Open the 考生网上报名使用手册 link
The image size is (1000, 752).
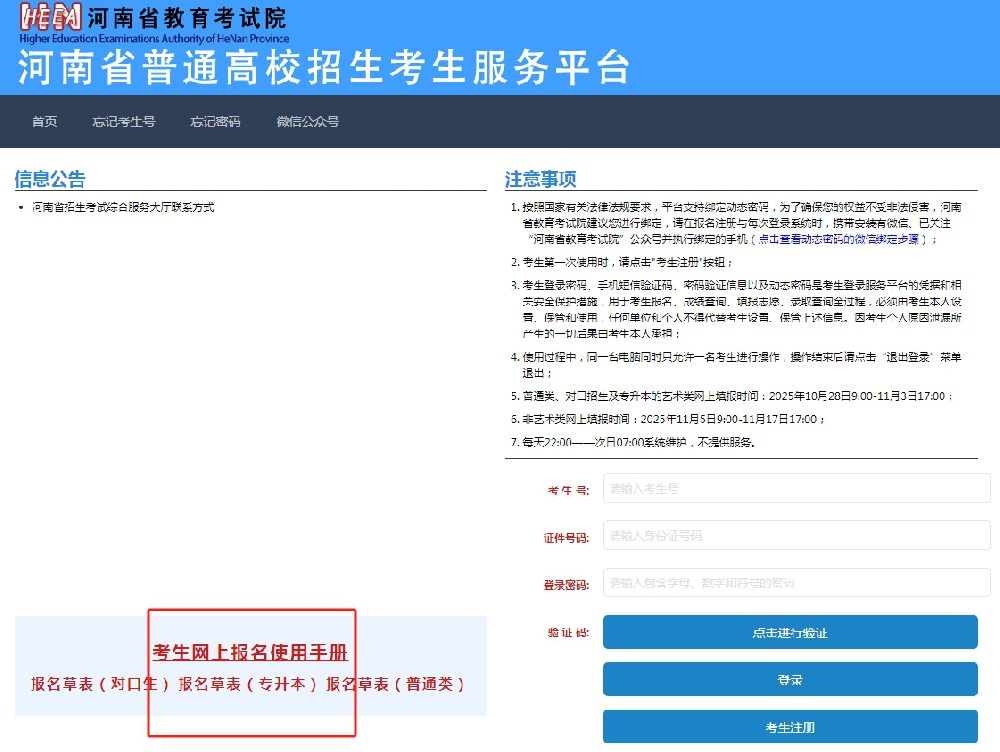[x=250, y=653]
